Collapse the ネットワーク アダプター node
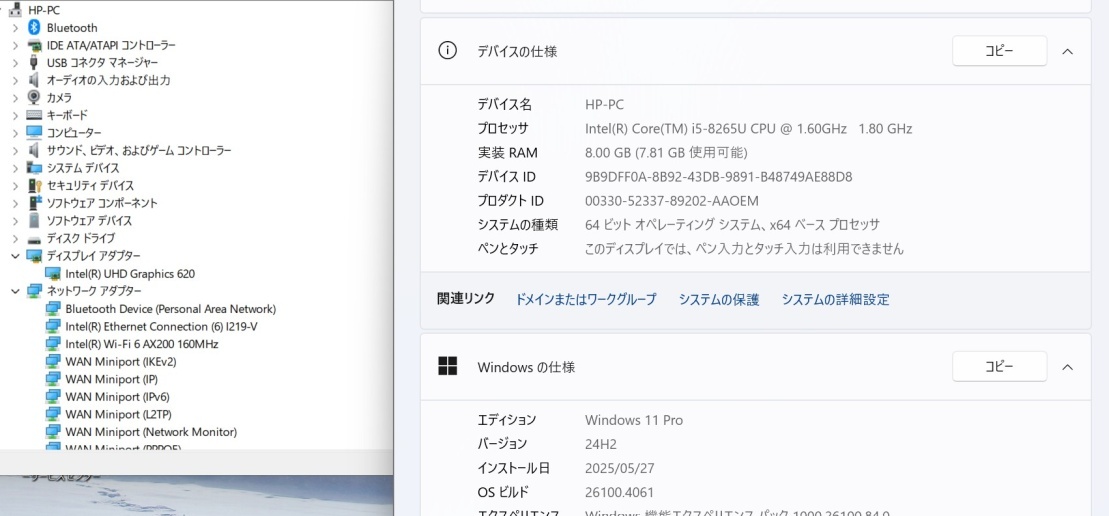This screenshot has height=516, width=1109. tap(15, 291)
